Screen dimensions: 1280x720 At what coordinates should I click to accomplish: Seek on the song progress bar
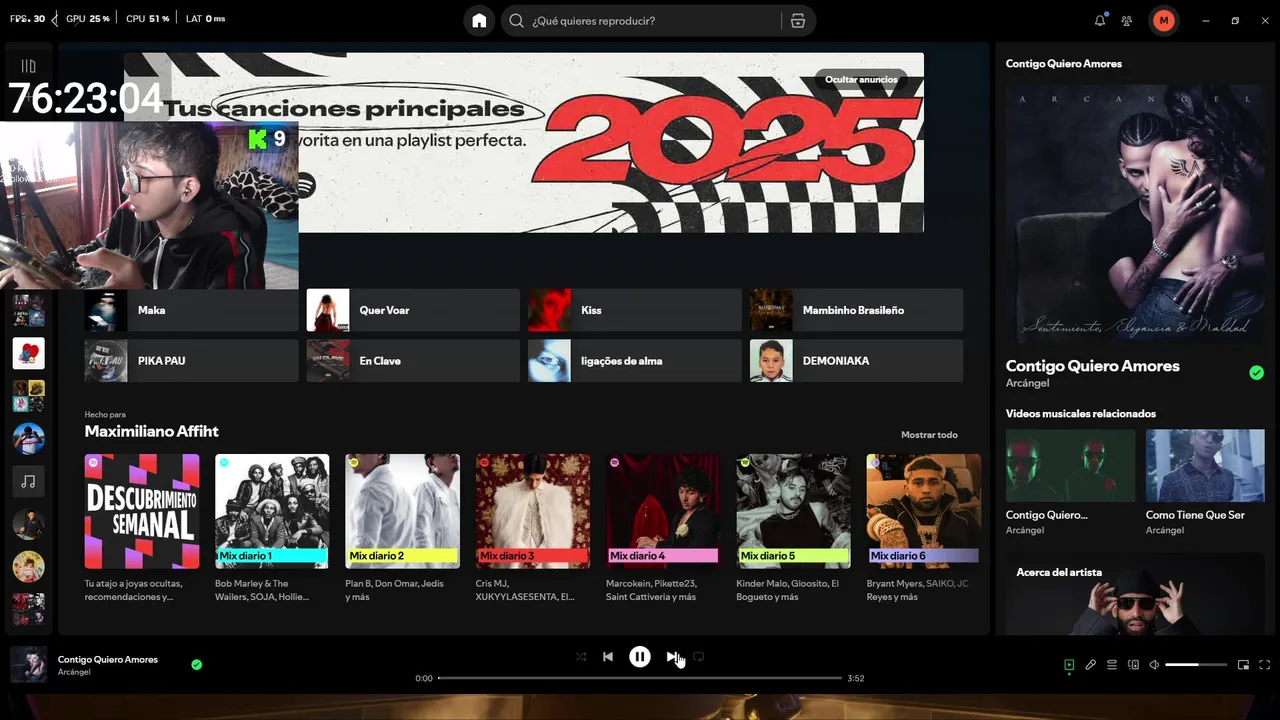pyautogui.click(x=640, y=678)
